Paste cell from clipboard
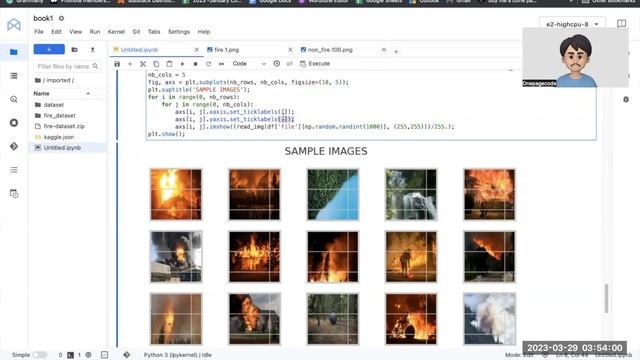The height and width of the screenshot is (360, 640). [169, 64]
